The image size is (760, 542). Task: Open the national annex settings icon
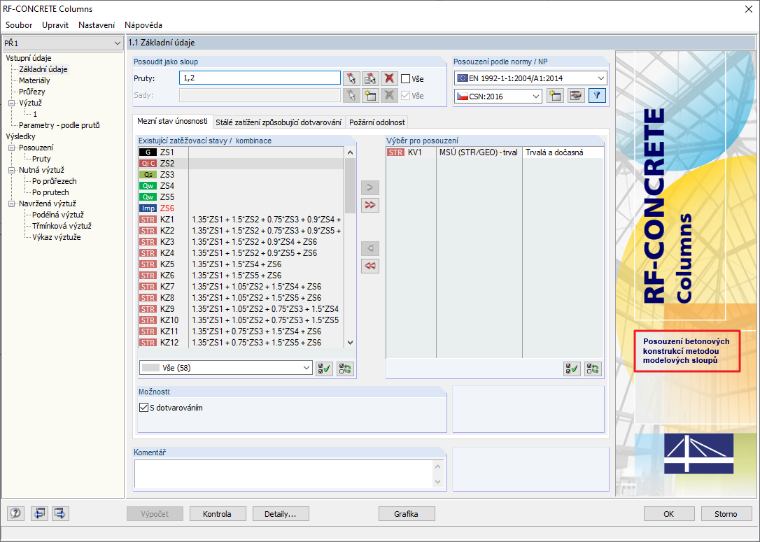tap(575, 96)
